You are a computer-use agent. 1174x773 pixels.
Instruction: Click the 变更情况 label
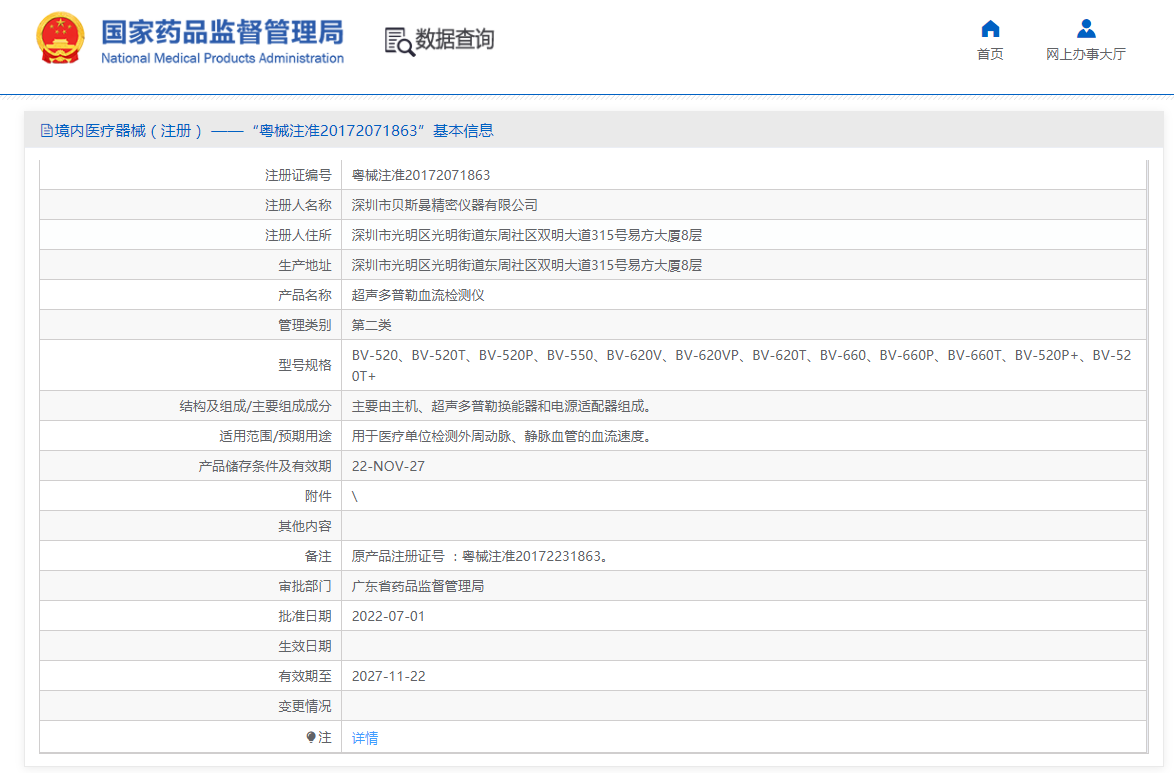point(305,706)
